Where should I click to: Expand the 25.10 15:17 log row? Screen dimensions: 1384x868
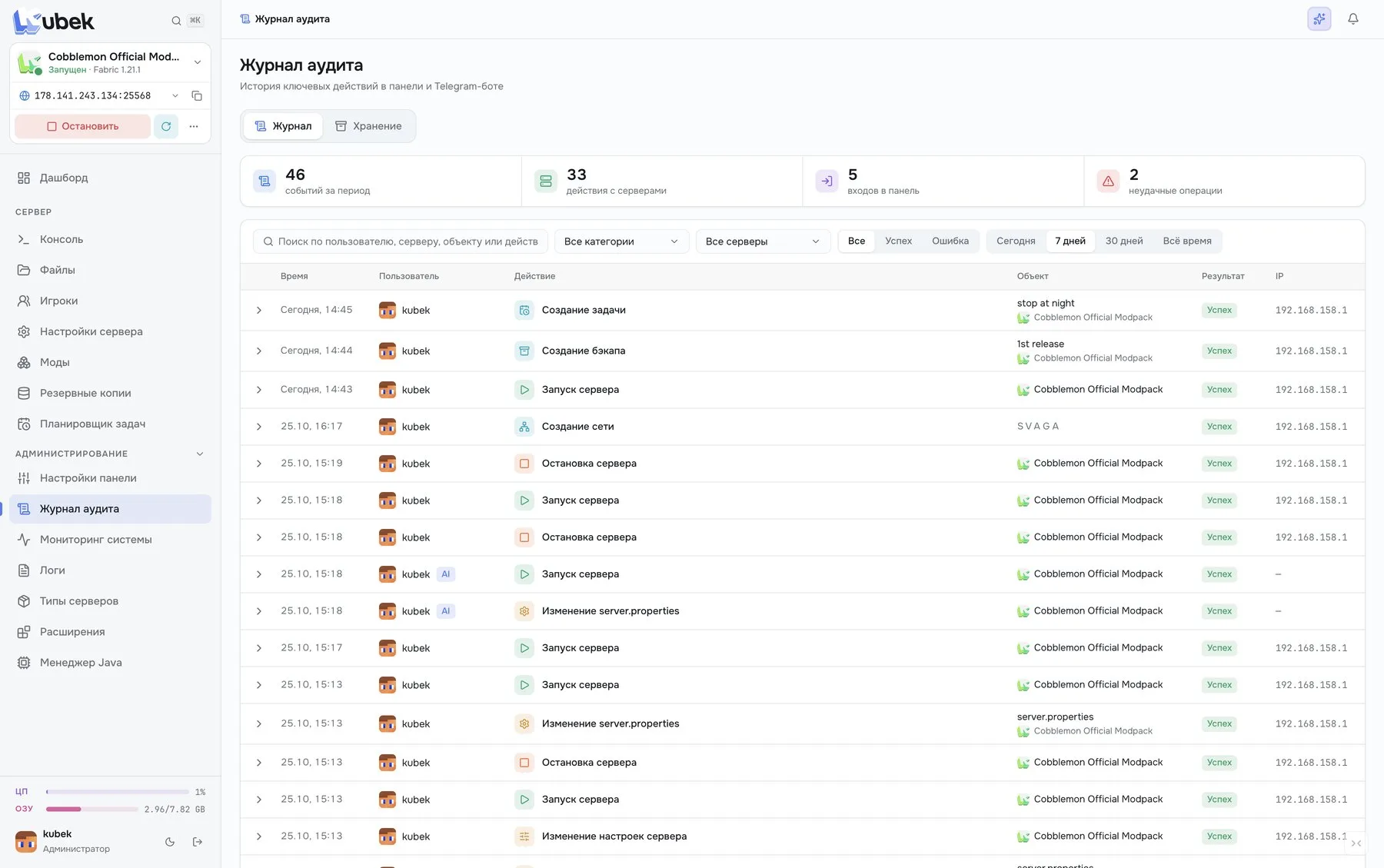(259, 648)
